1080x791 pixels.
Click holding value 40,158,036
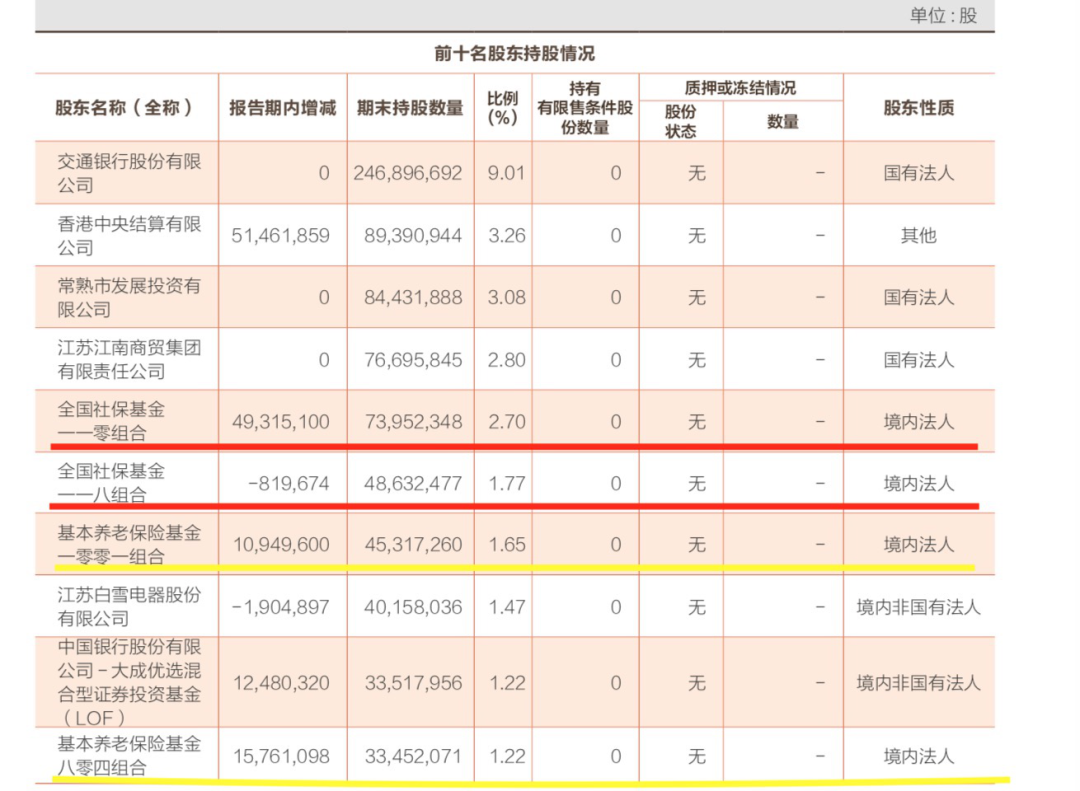pos(413,607)
